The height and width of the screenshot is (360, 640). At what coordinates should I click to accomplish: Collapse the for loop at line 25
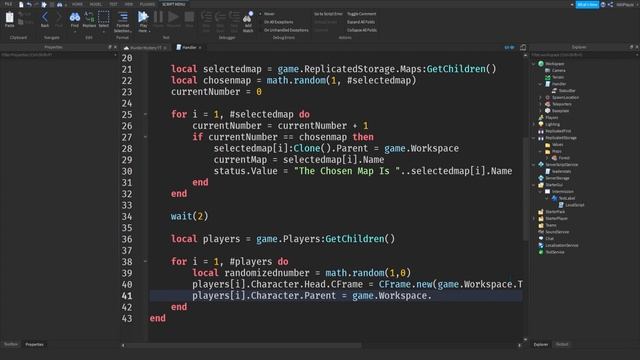pyautogui.click(x=146, y=114)
